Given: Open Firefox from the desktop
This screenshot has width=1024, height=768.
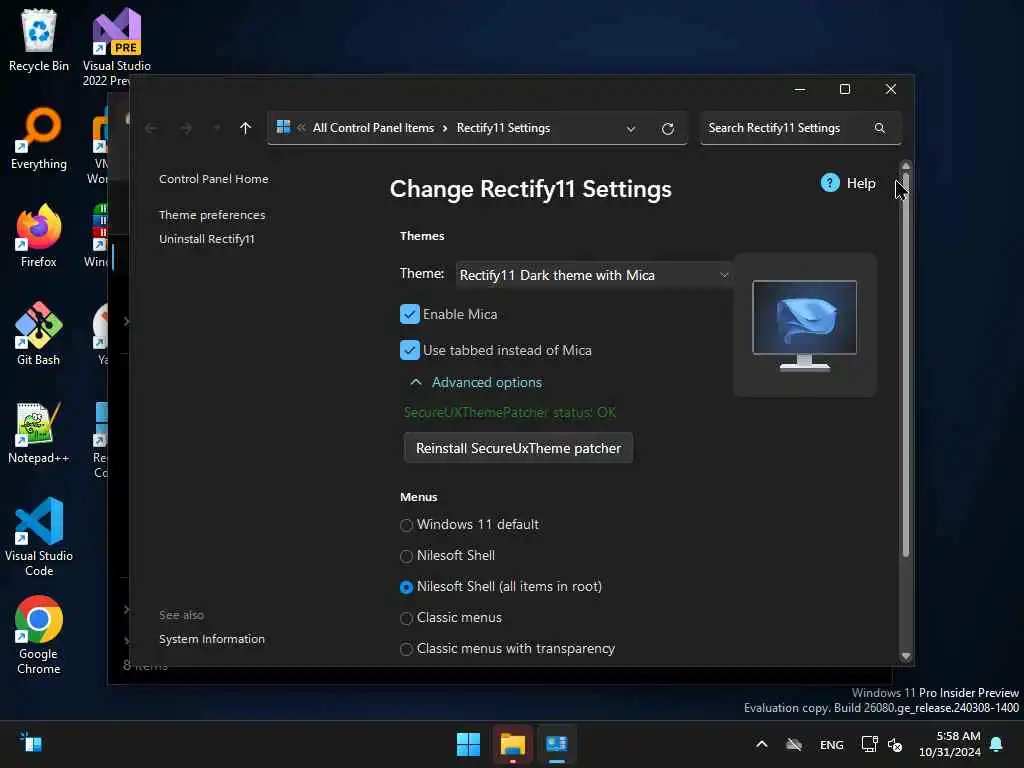Looking at the screenshot, I should (39, 236).
